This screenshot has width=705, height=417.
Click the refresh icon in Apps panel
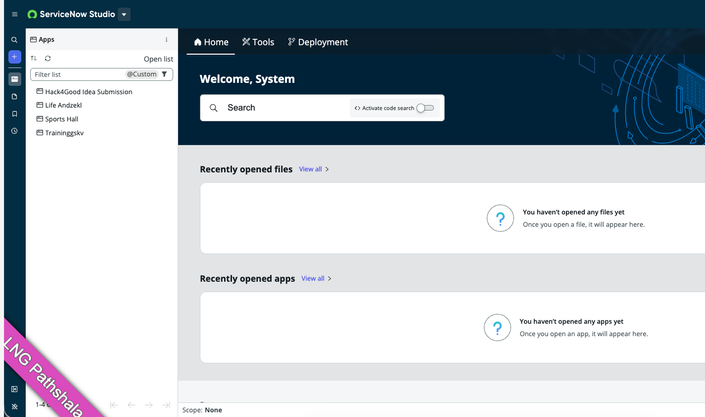(47, 59)
